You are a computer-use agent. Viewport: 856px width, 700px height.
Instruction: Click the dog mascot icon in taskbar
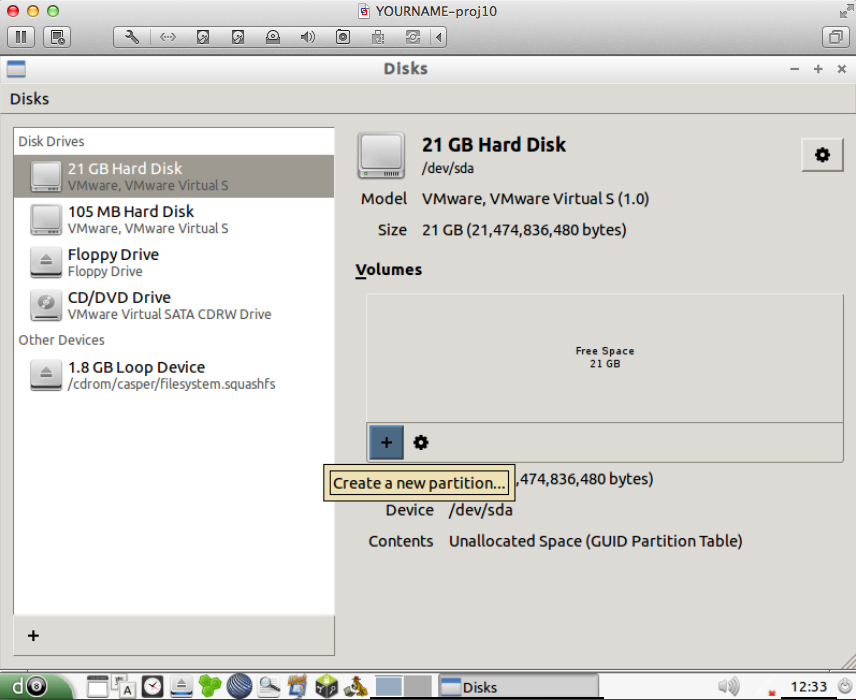[355, 686]
